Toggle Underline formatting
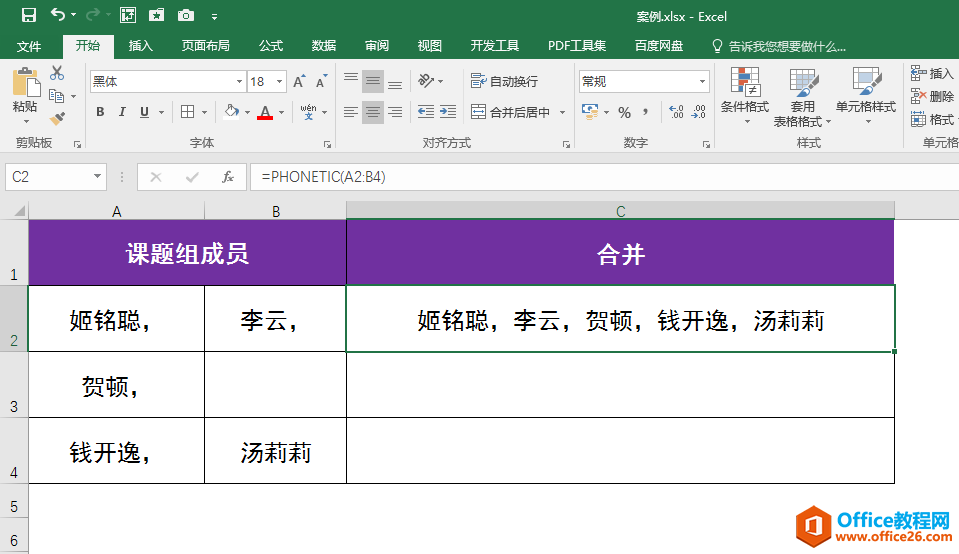959x554 pixels. click(144, 112)
